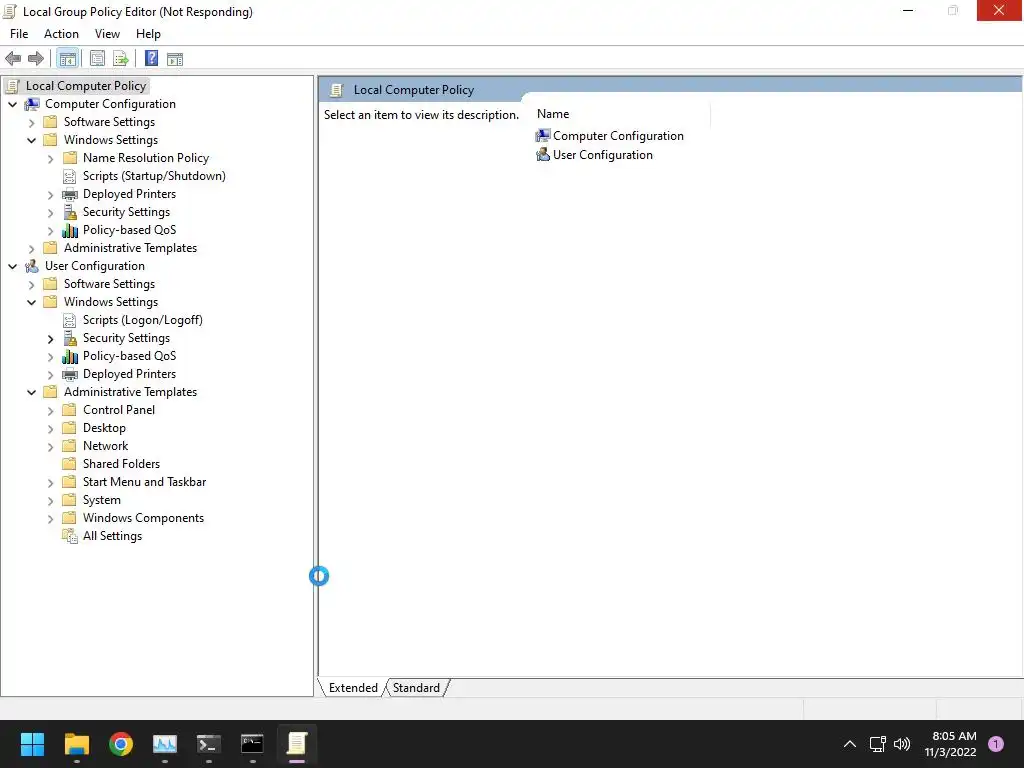
Task: Open the Action menu
Action: (61, 34)
